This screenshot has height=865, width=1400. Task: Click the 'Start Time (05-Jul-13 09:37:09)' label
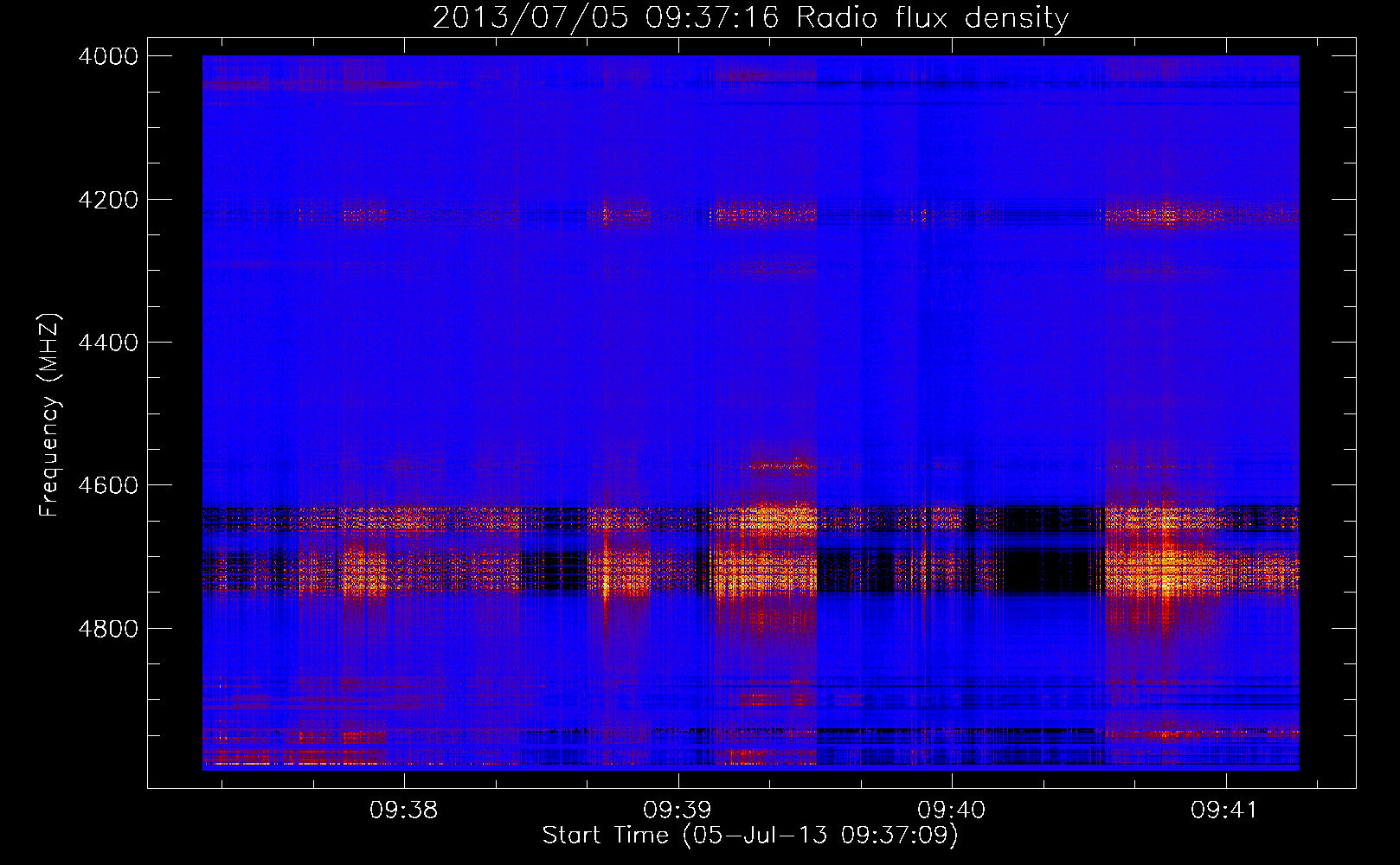pyautogui.click(x=750, y=836)
